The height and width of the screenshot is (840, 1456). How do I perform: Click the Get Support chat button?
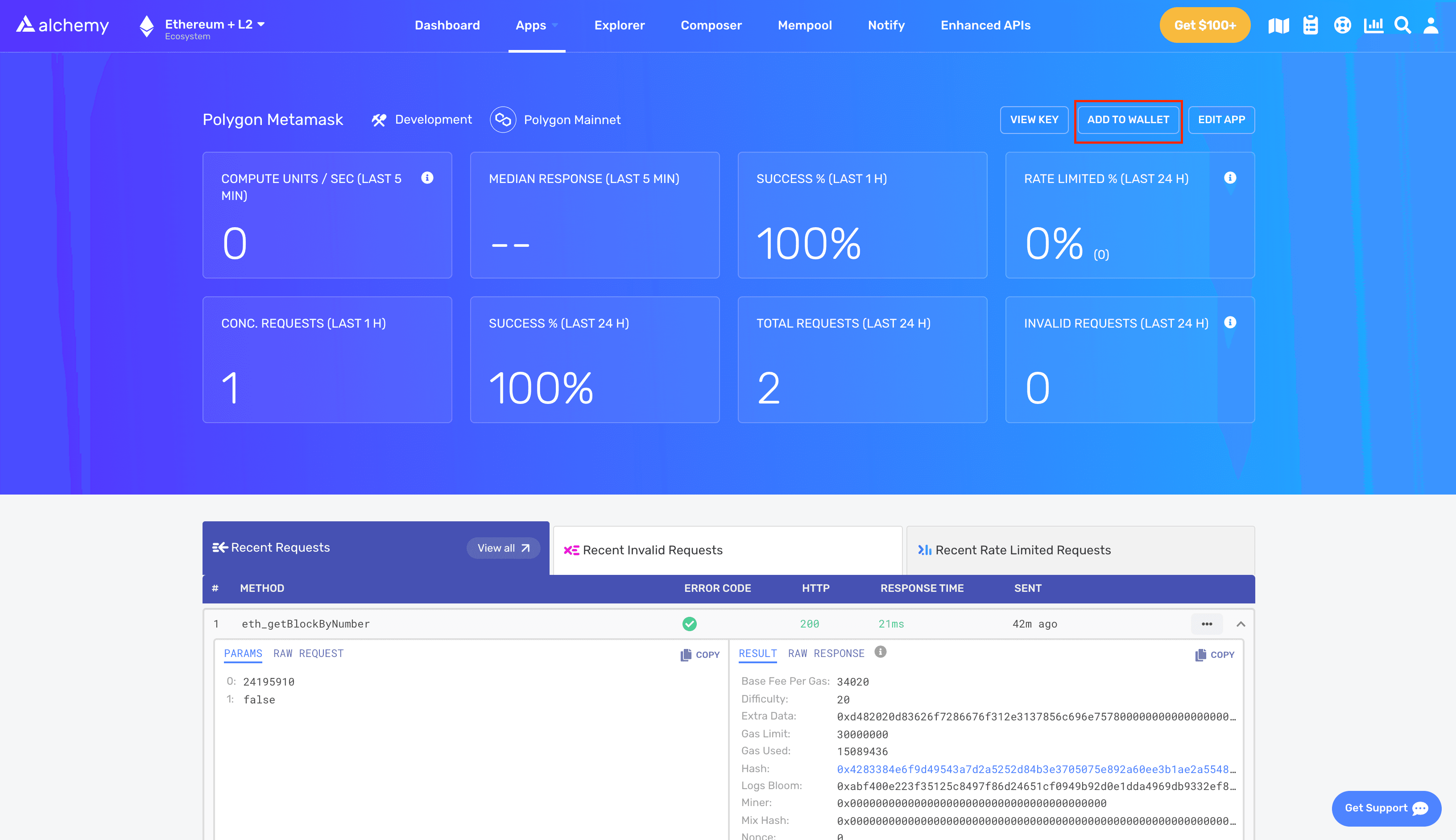(x=1386, y=808)
